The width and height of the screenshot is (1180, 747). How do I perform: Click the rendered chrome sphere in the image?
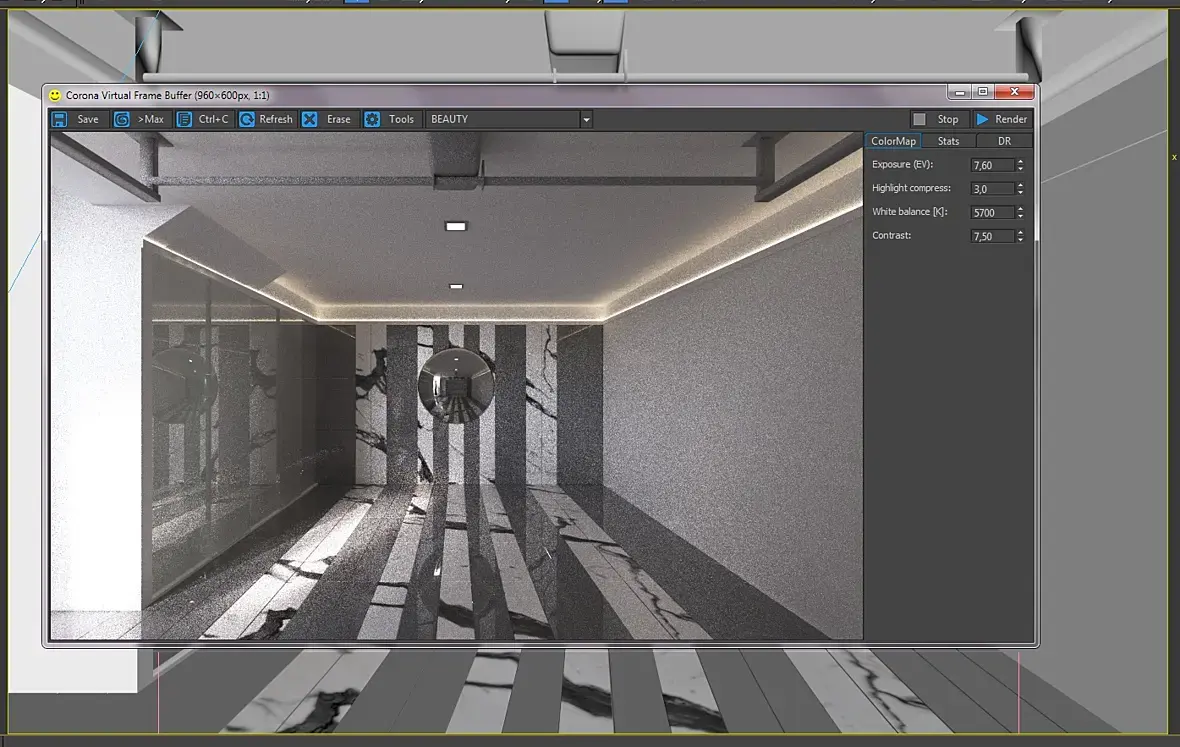pos(456,384)
